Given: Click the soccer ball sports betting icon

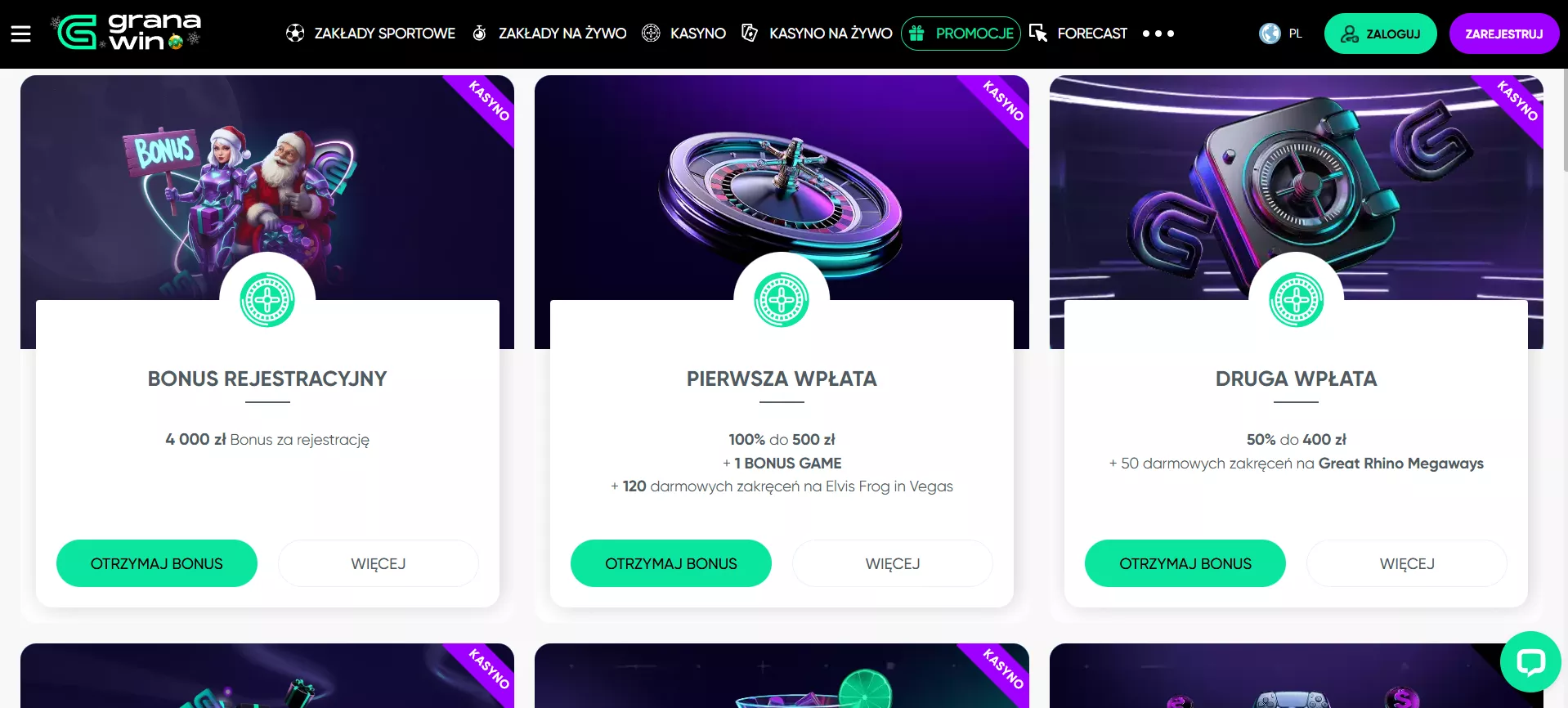Looking at the screenshot, I should pos(295,34).
